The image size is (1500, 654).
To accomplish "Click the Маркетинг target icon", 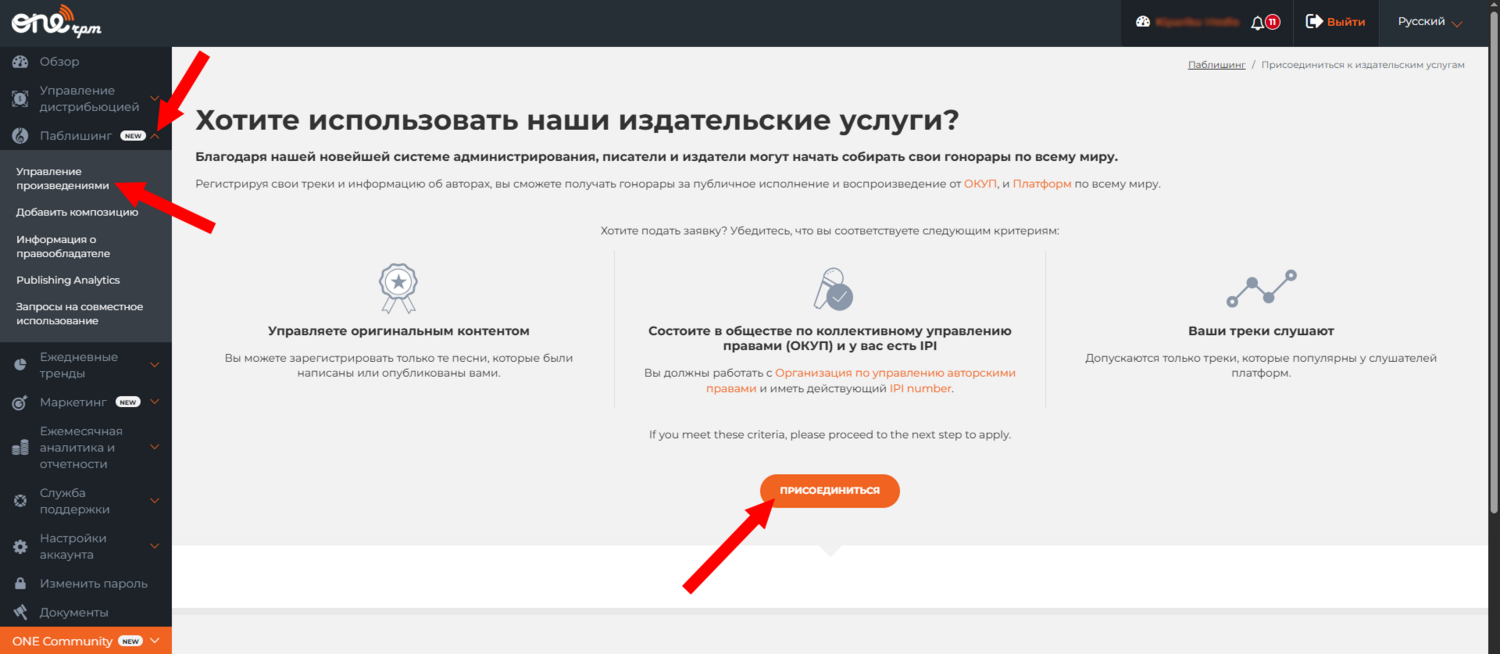I will [x=20, y=403].
